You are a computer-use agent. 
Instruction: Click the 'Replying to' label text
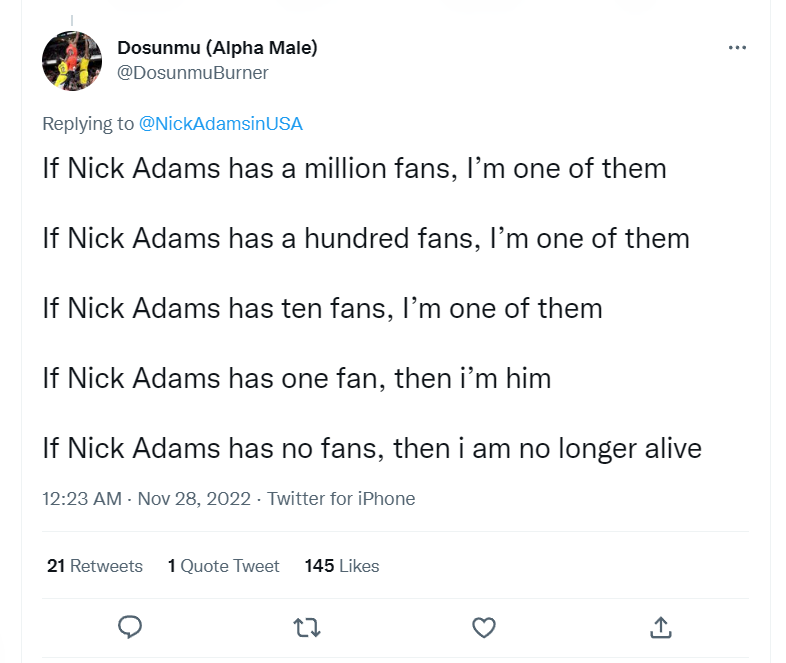coord(88,124)
